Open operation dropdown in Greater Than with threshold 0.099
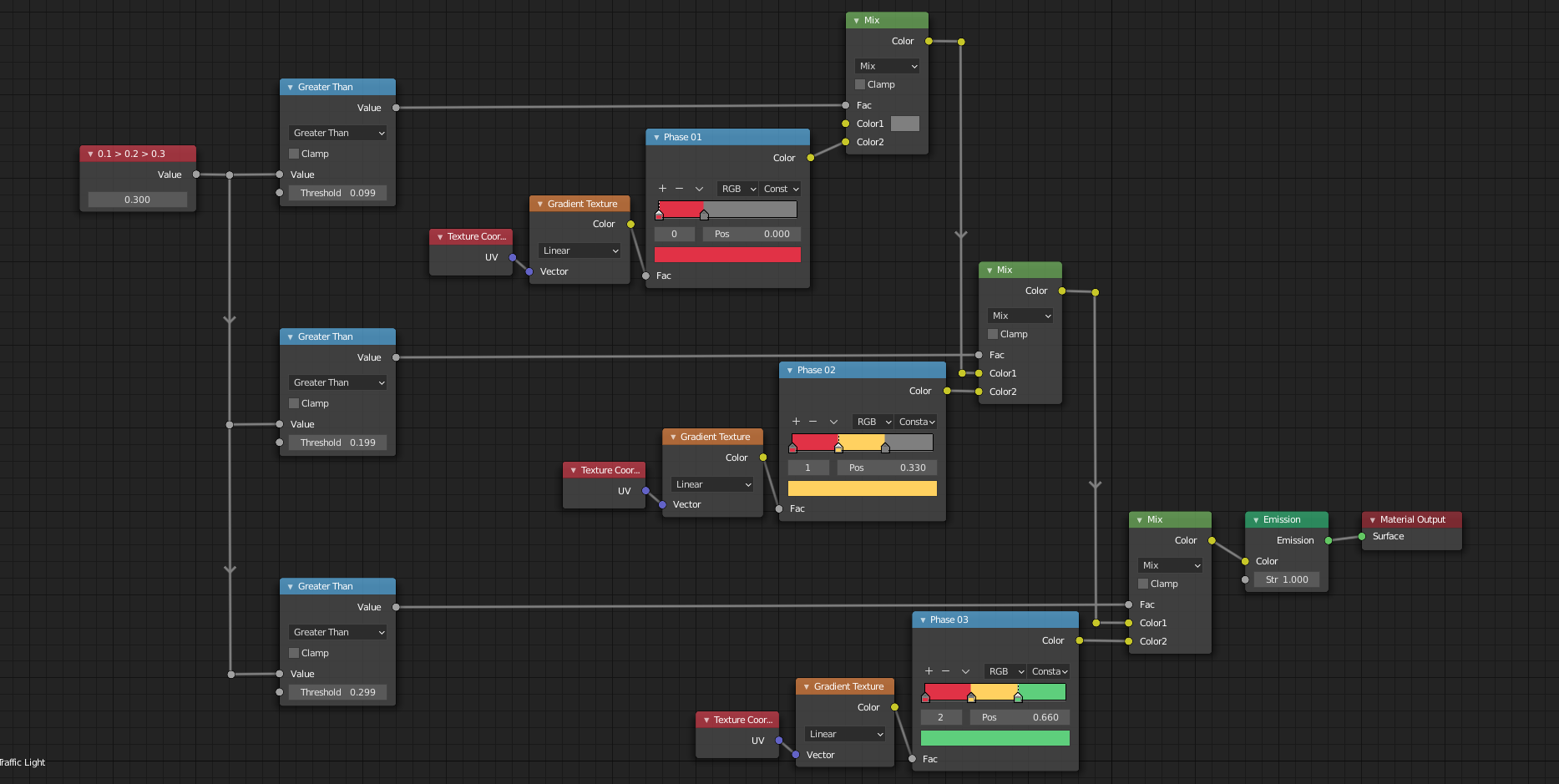The width and height of the screenshot is (1559, 784). pyautogui.click(x=338, y=133)
